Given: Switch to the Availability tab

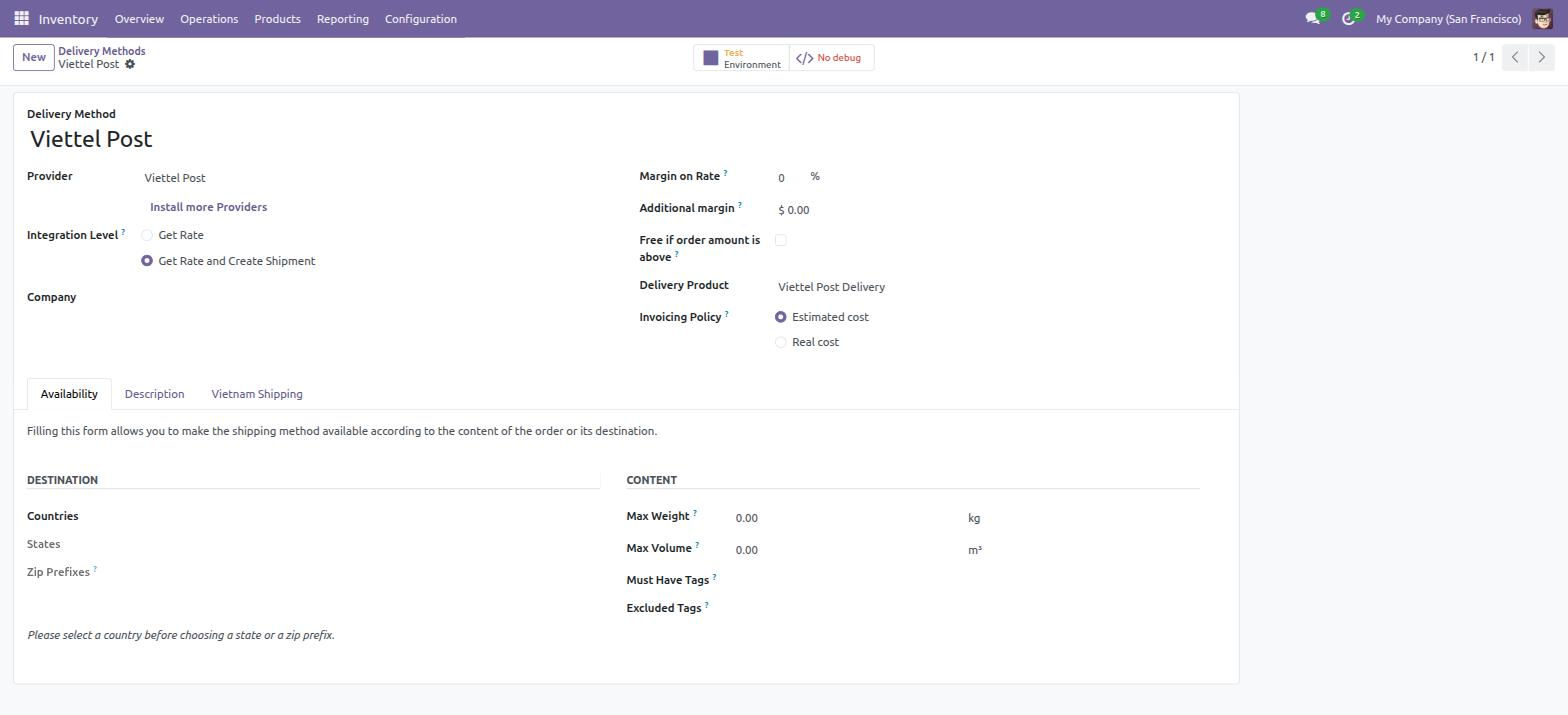Looking at the screenshot, I should point(69,394).
